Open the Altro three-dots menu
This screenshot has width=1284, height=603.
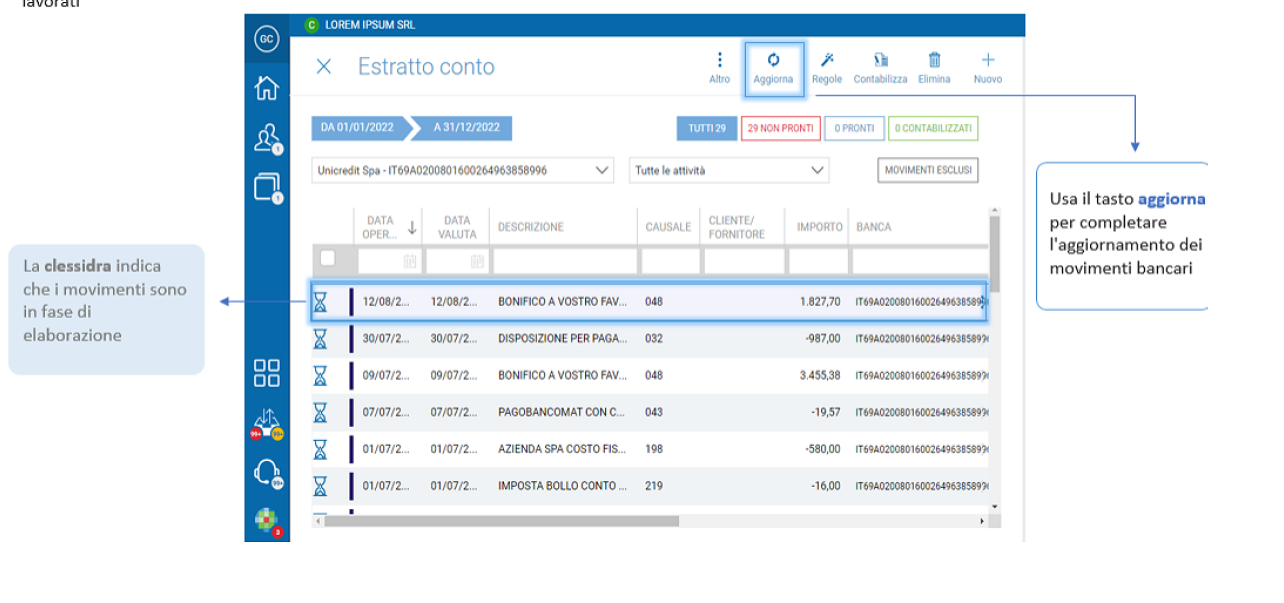click(719, 60)
